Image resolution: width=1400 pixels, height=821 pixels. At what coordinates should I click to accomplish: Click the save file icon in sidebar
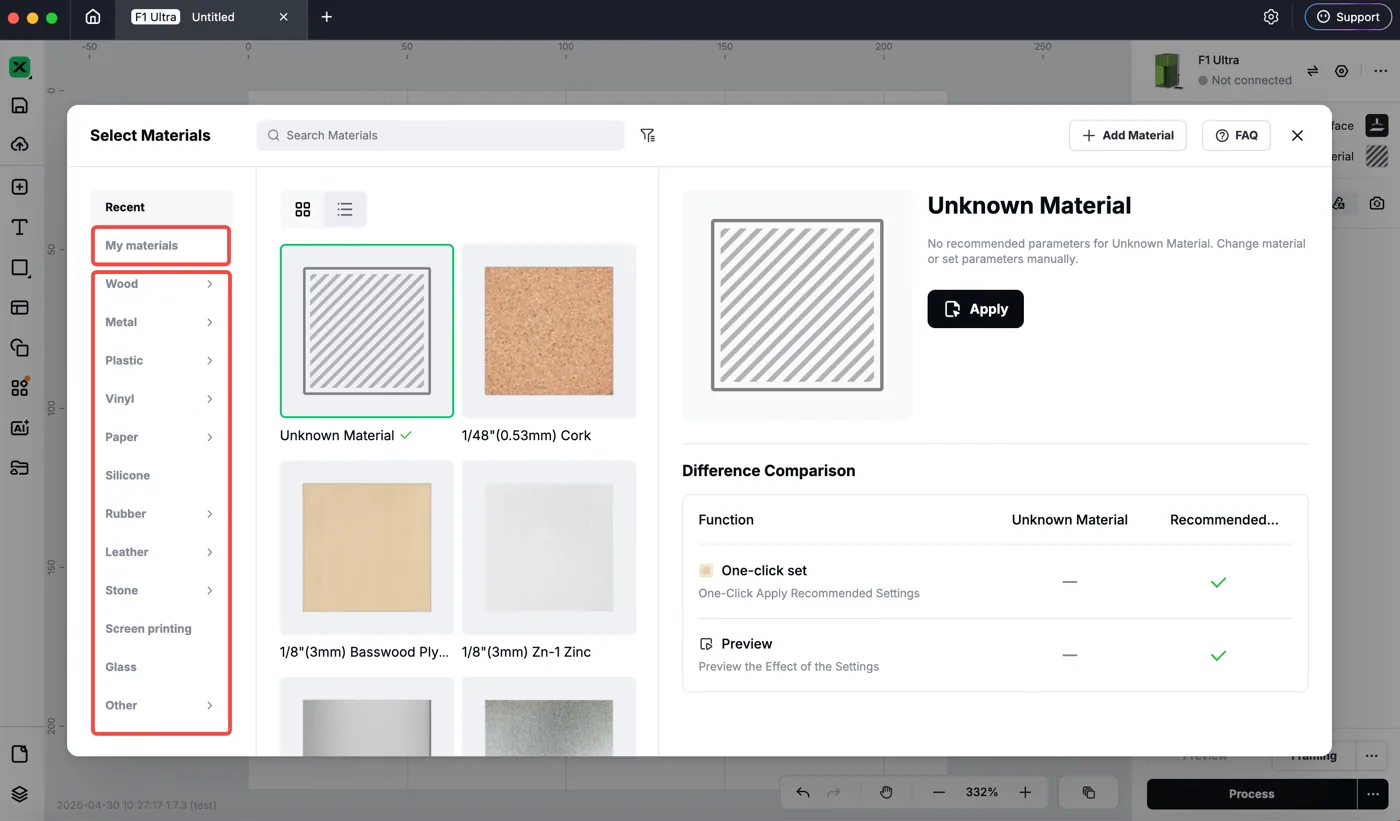(x=19, y=106)
